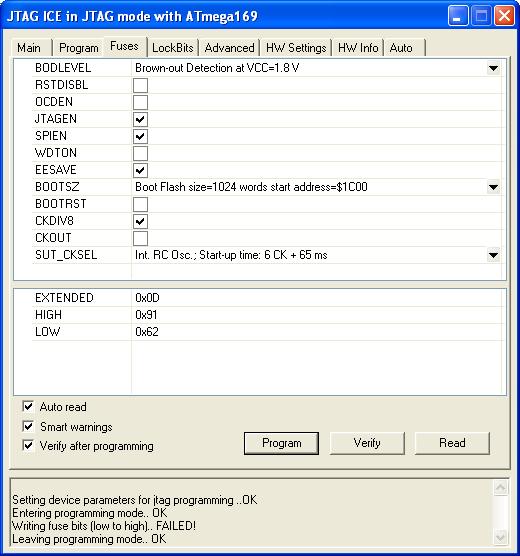Toggle Verify after programming checkbox
This screenshot has height=556, width=520.
pos(28,445)
